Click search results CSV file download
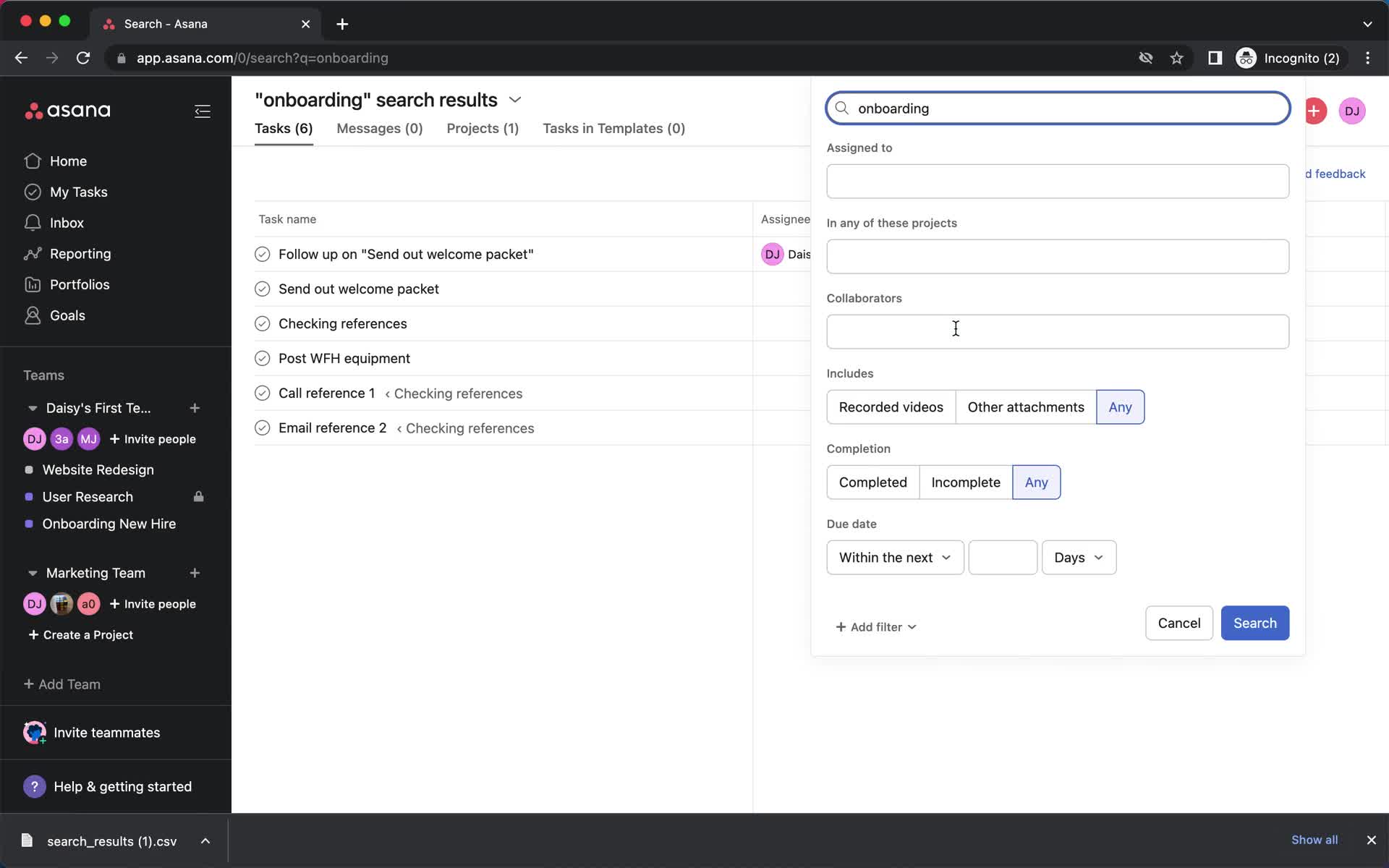This screenshot has width=1389, height=868. coord(111,840)
